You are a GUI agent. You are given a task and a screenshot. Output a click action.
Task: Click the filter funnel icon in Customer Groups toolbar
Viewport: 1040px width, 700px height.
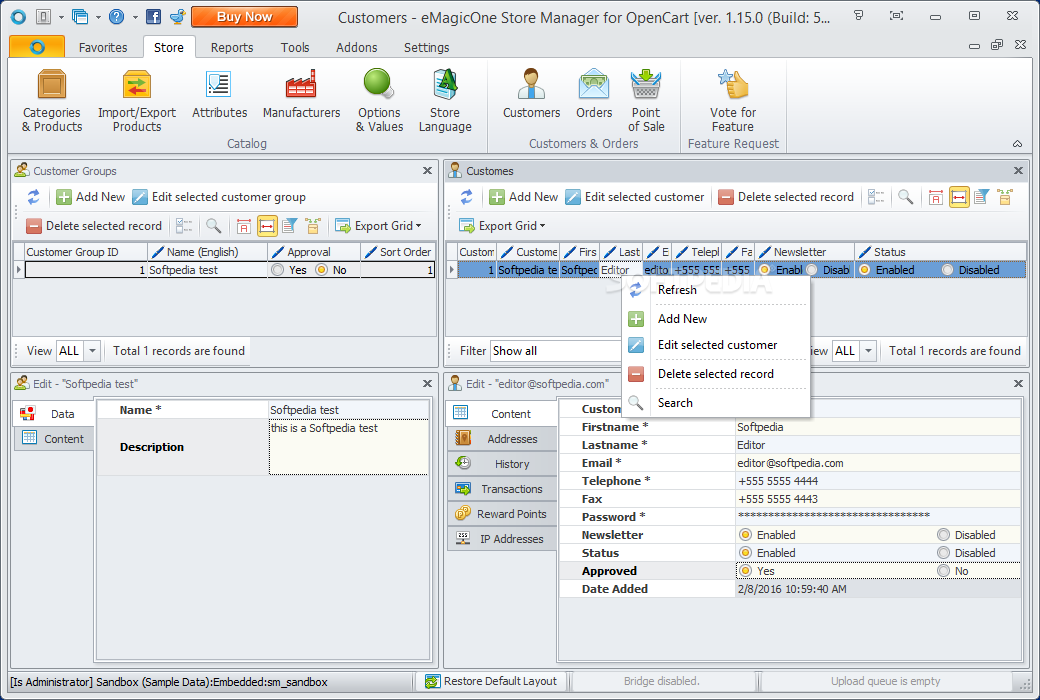[290, 226]
